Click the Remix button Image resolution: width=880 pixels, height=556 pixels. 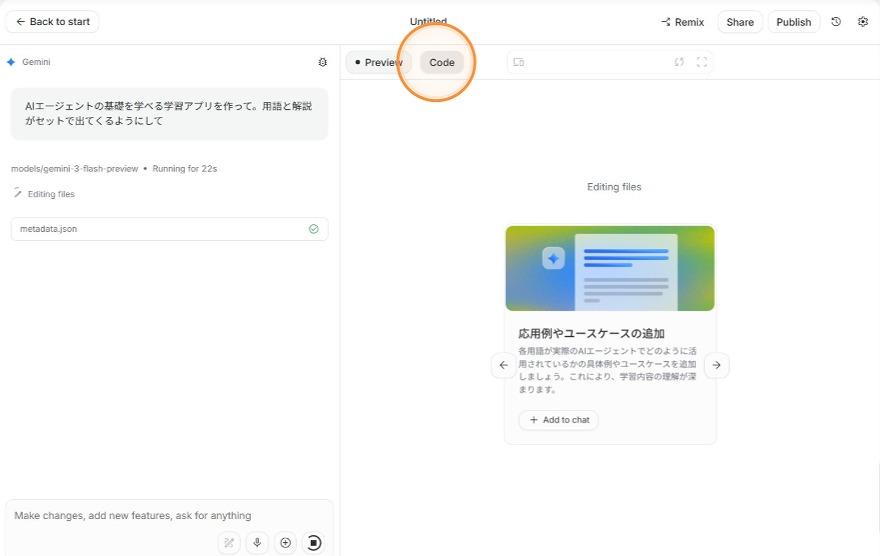click(683, 22)
